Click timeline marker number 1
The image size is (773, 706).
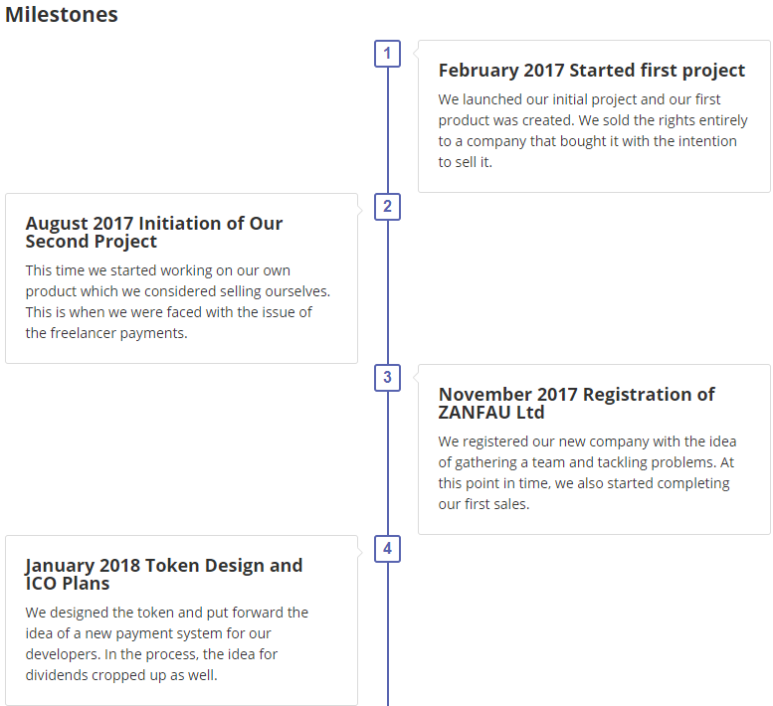click(x=387, y=53)
